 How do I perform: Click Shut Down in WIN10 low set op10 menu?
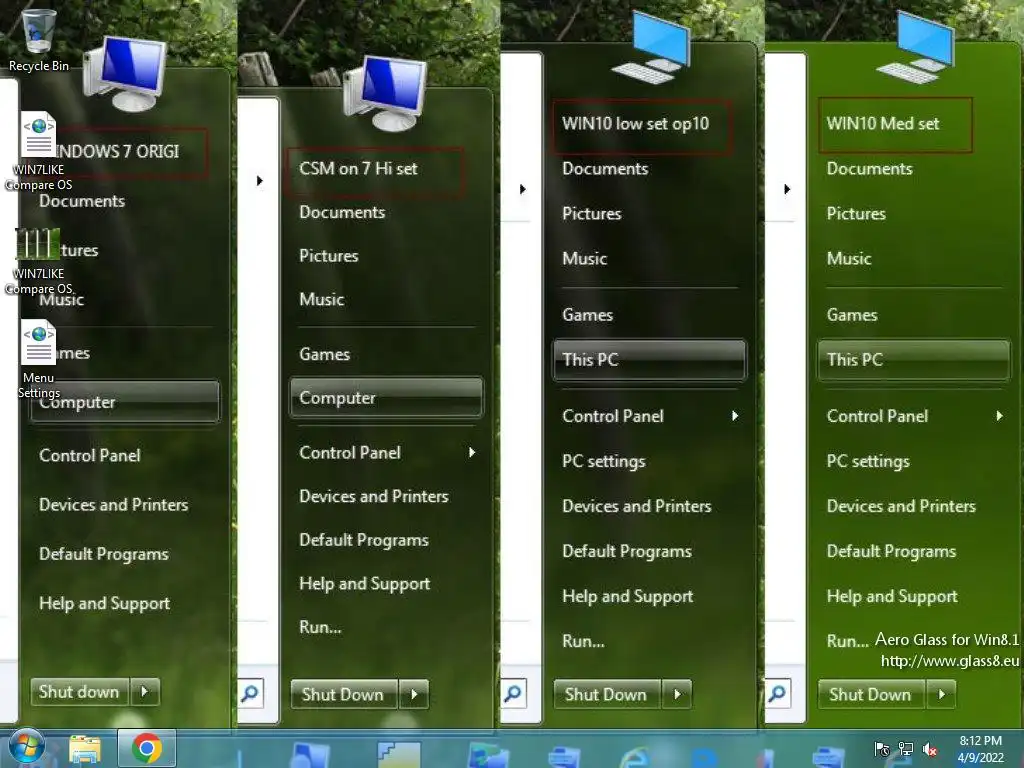pos(607,694)
